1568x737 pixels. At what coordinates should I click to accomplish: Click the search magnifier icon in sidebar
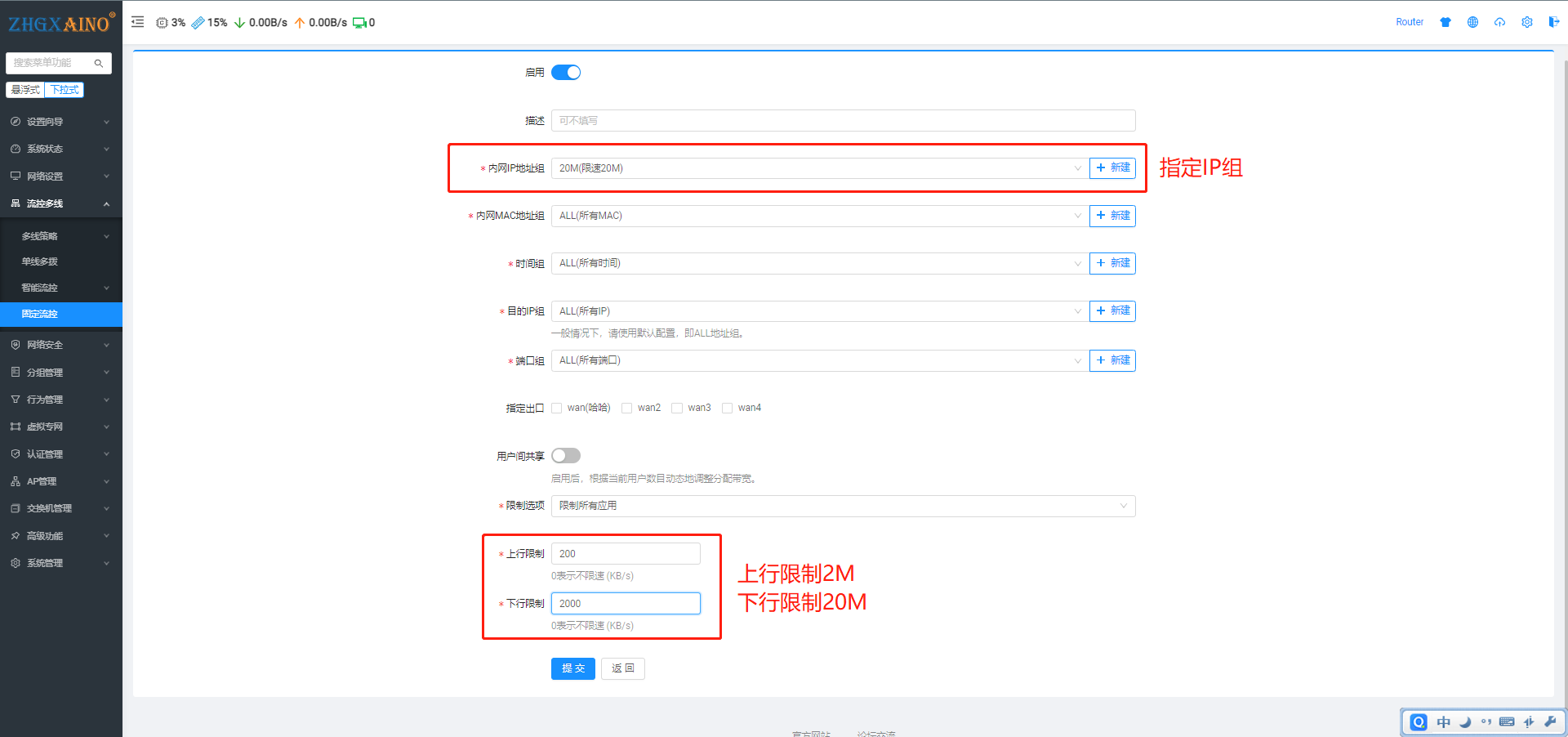(x=99, y=63)
